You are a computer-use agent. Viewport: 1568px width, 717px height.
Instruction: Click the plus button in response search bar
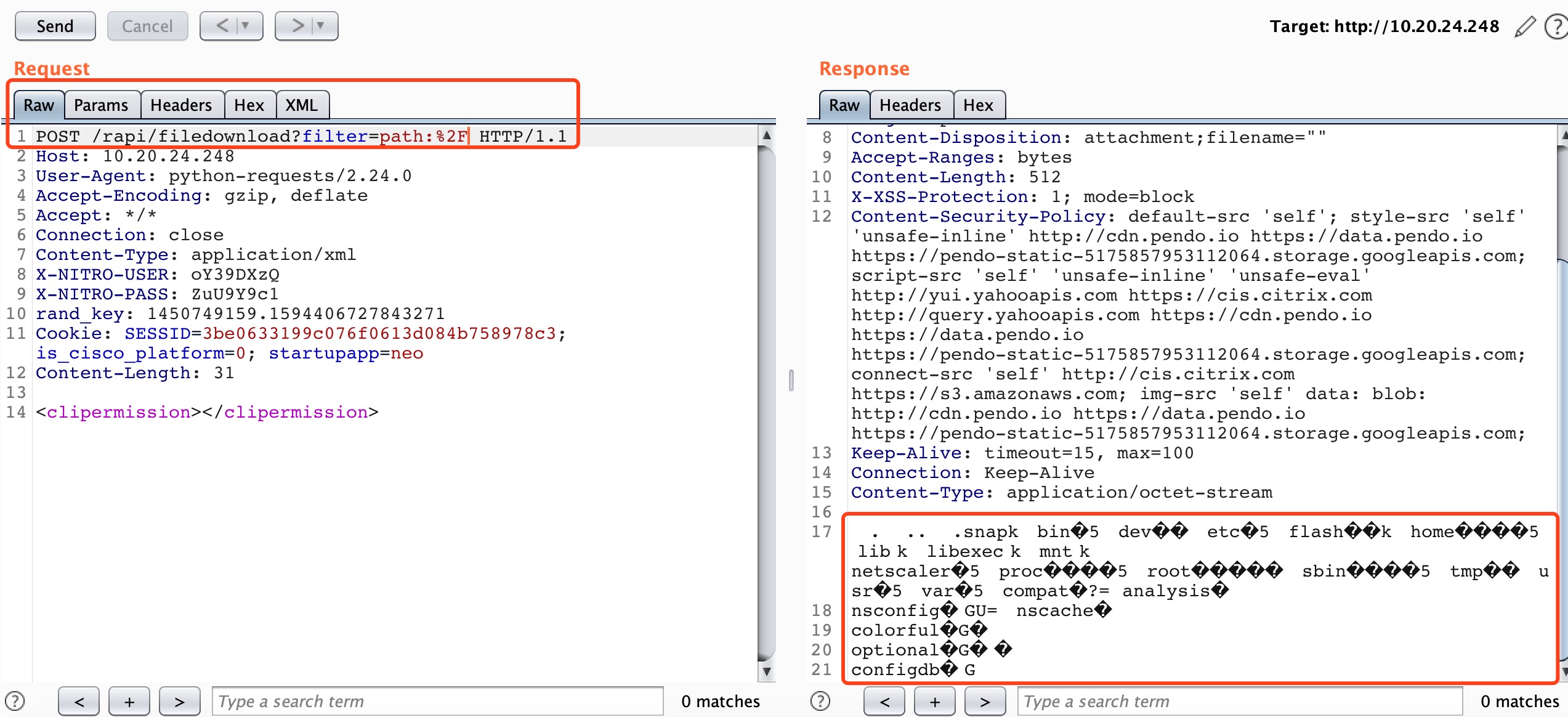(x=934, y=701)
